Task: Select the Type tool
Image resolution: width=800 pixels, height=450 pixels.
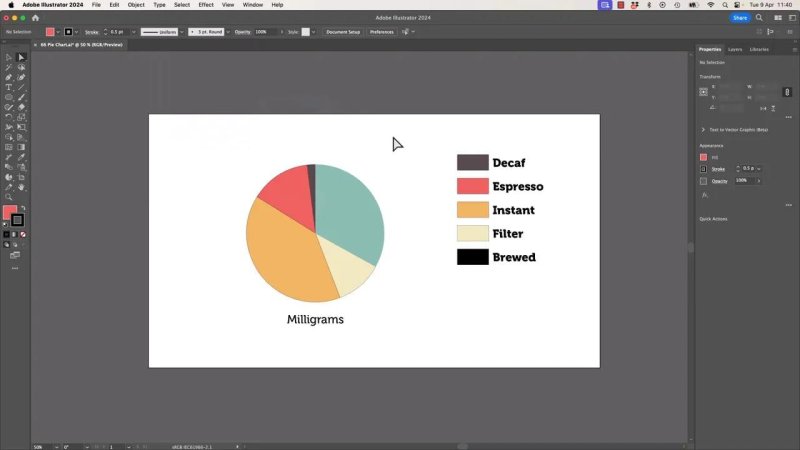Action: coord(9,87)
